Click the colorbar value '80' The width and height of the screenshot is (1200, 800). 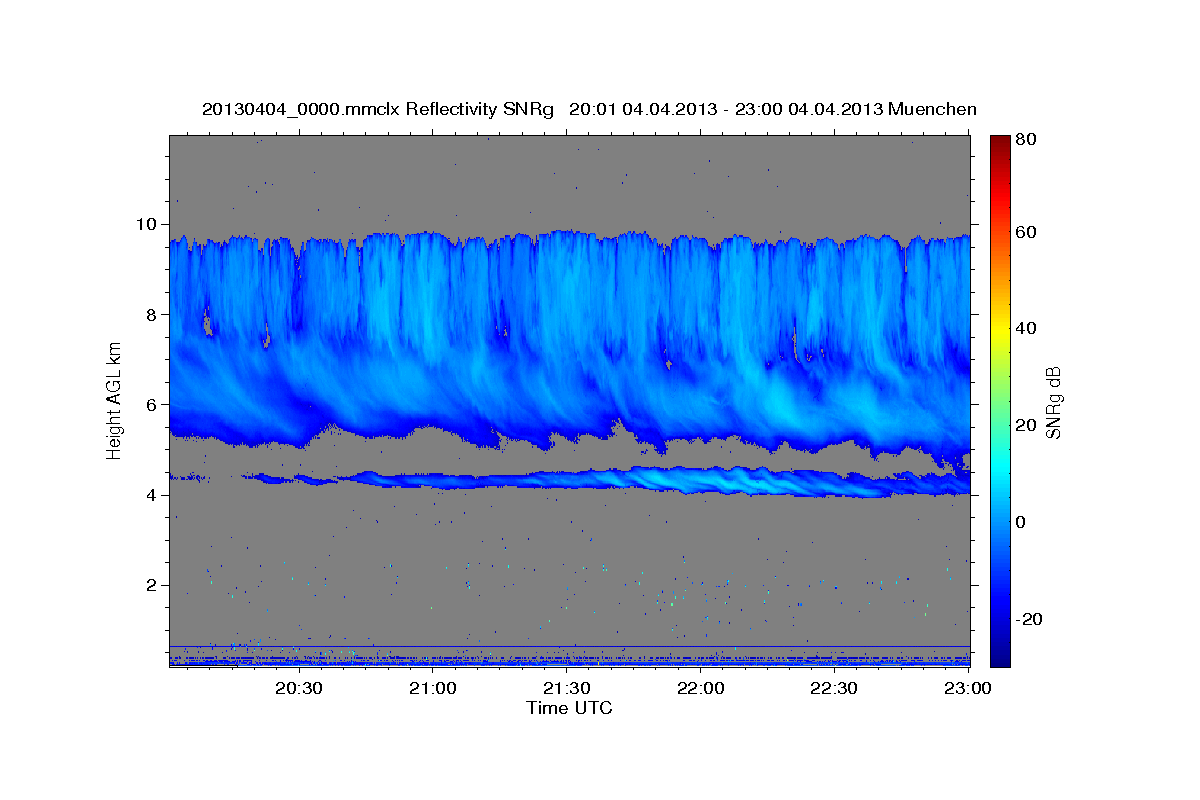(x=1025, y=140)
